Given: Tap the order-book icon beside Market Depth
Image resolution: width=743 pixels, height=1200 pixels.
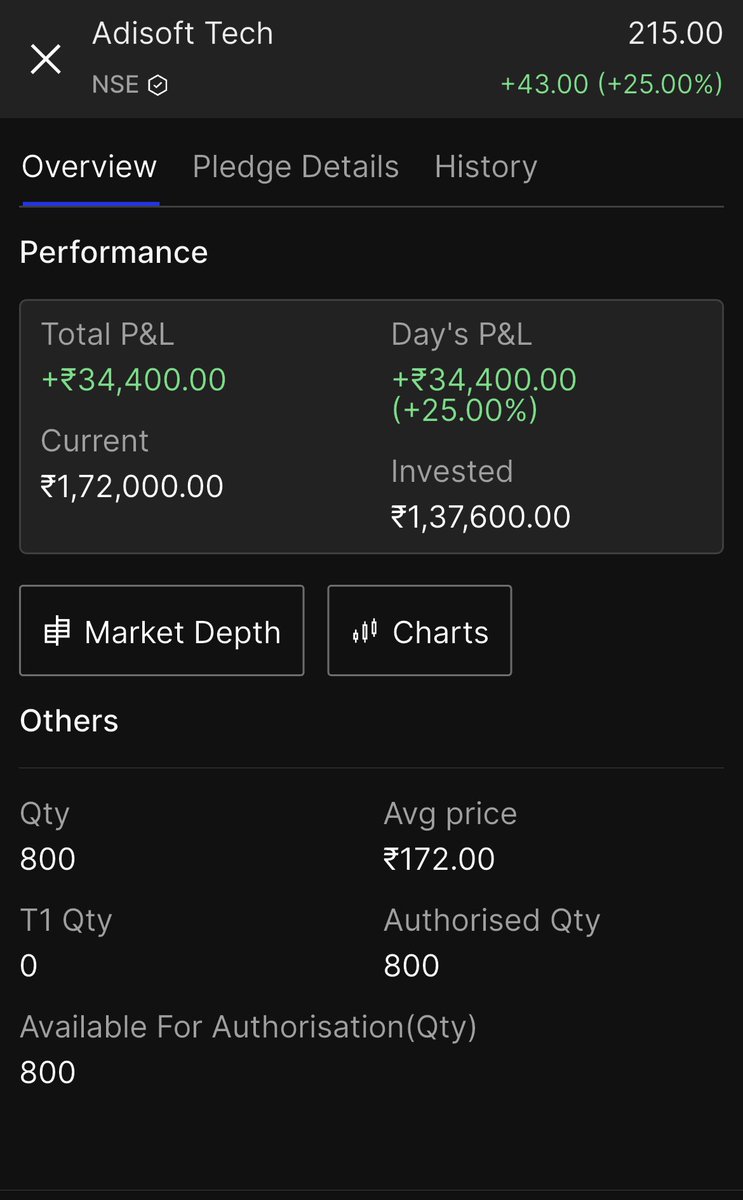Looking at the screenshot, I should [x=57, y=632].
